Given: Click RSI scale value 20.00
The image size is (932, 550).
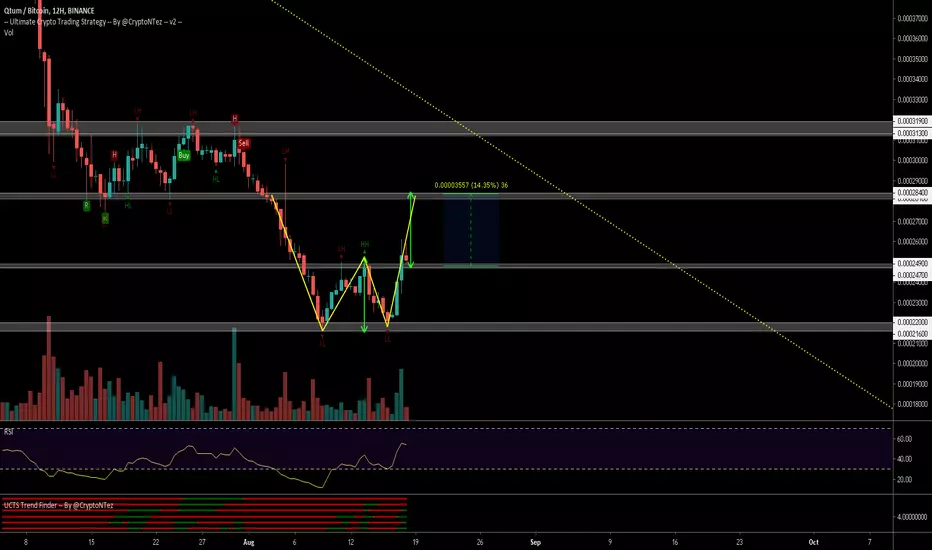Looking at the screenshot, I should pyautogui.click(x=904, y=479).
